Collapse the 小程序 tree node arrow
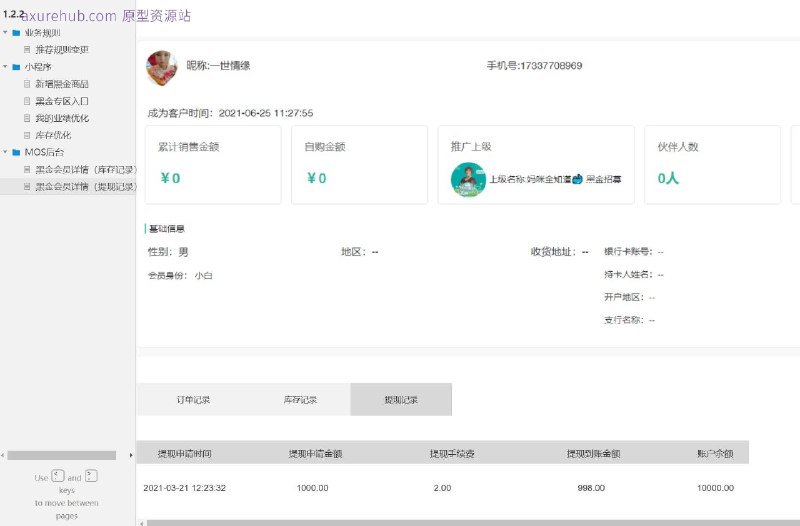 coord(5,67)
